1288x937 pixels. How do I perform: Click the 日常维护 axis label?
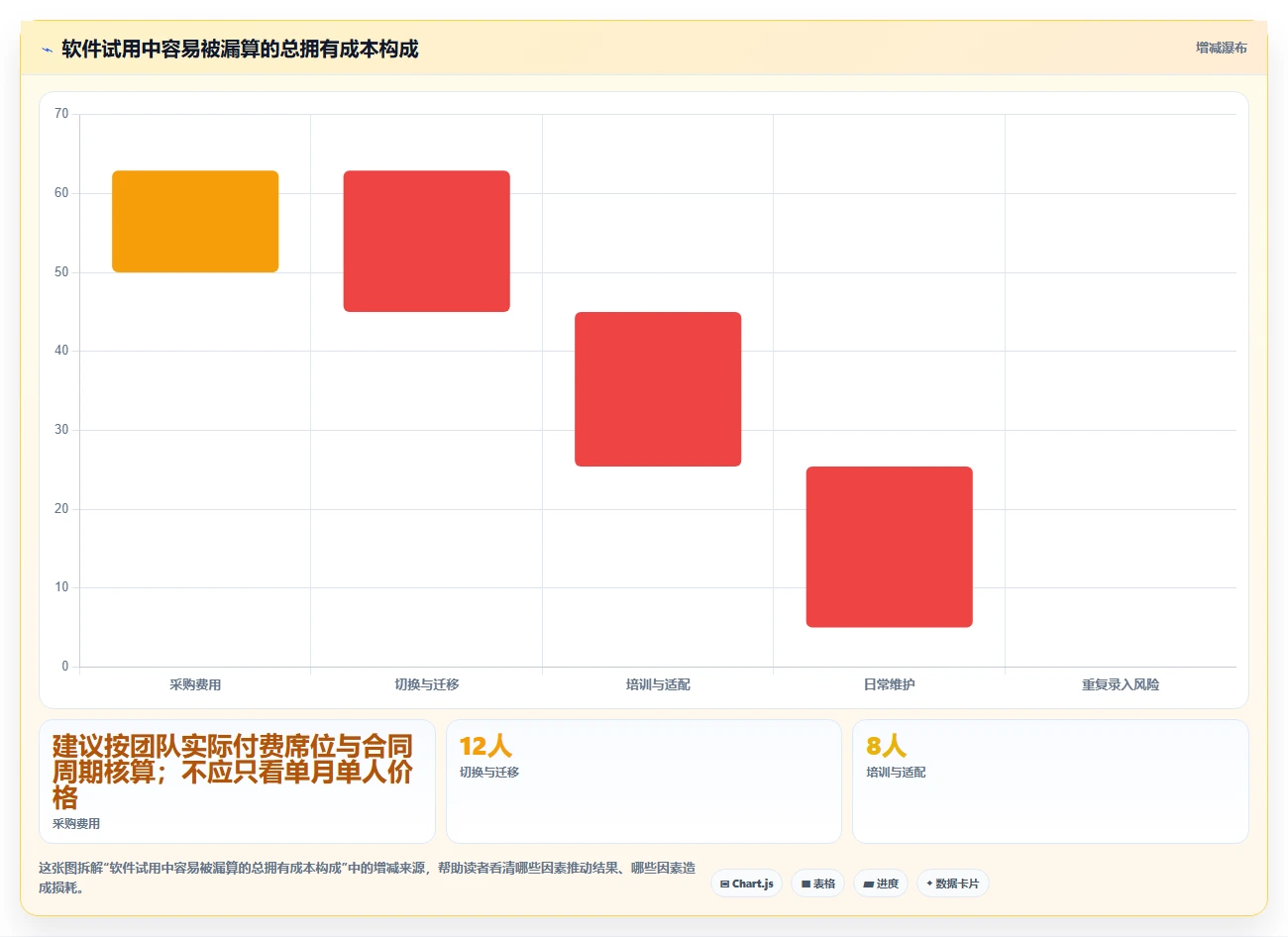click(890, 684)
